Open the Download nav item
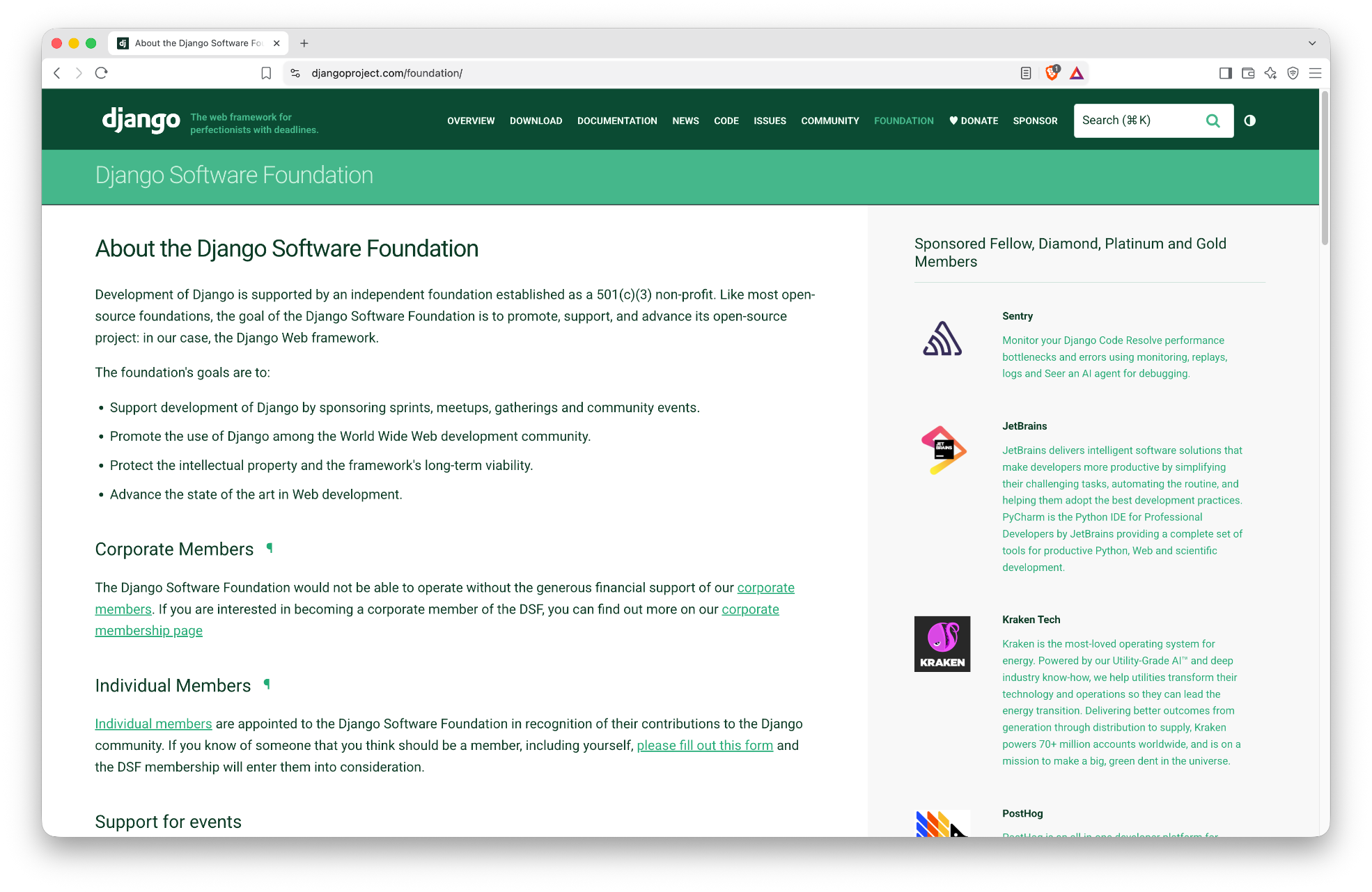Image resolution: width=1372 pixels, height=892 pixels. click(536, 120)
